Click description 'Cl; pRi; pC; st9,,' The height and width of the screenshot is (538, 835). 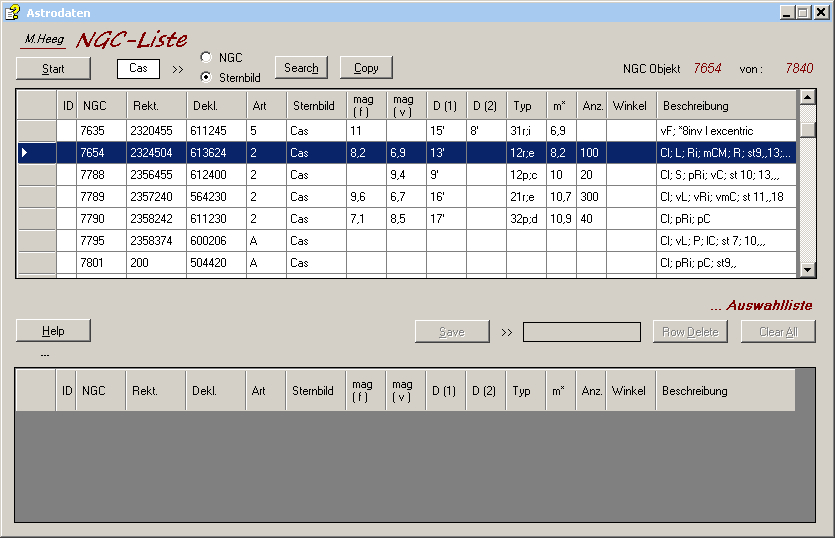tap(727, 263)
